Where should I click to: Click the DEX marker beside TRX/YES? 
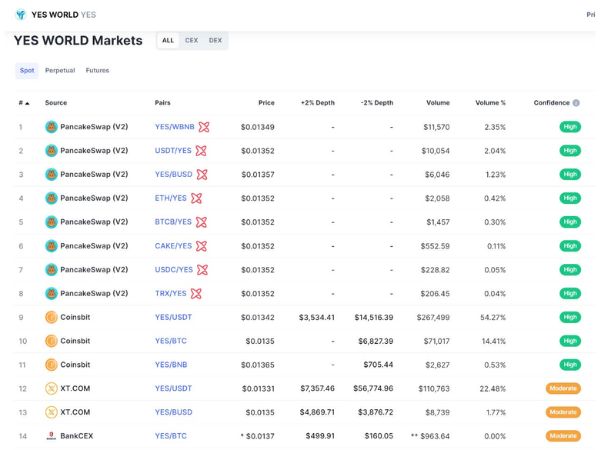click(196, 293)
